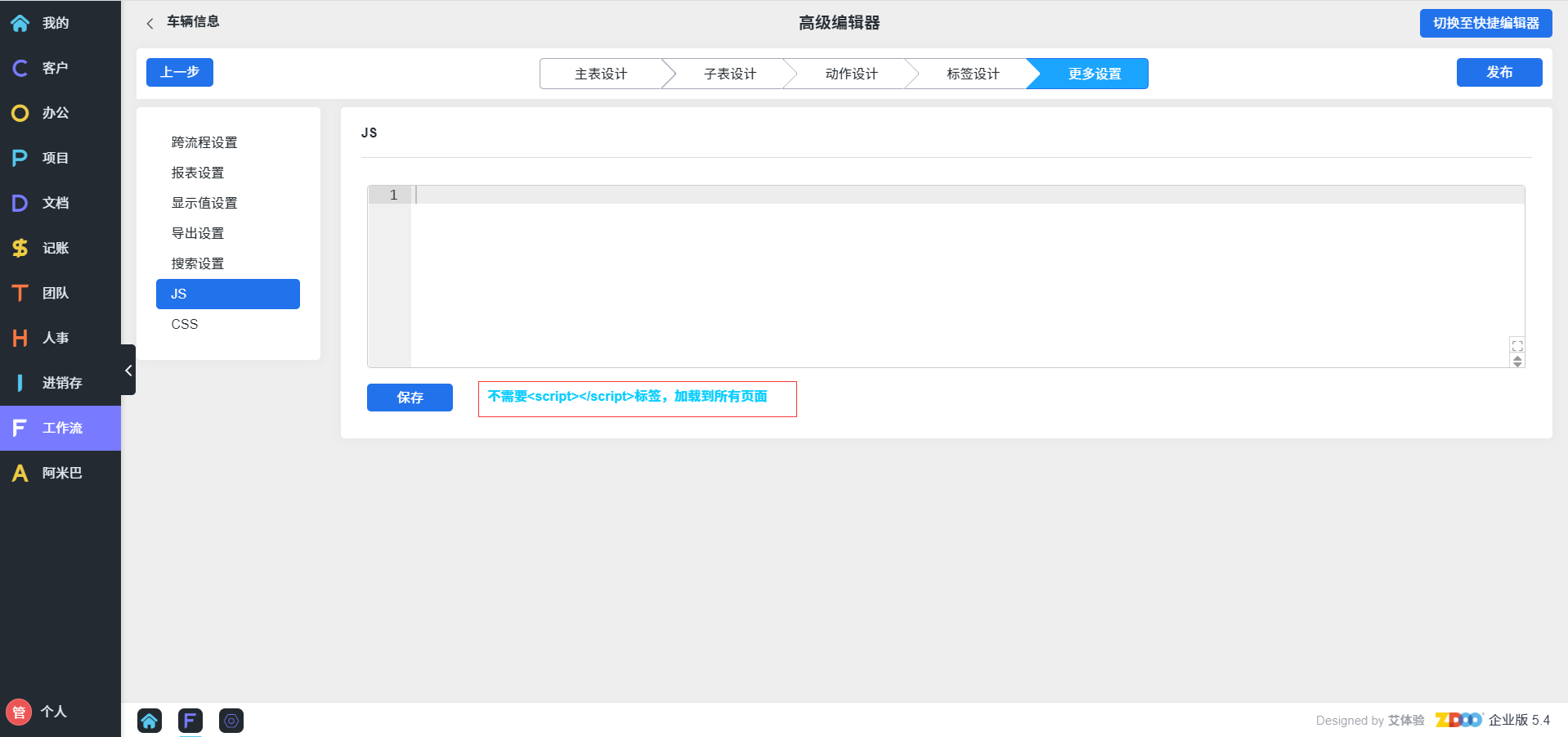Screen dimensions: 1568x737
Task: Click 切换至快捷编辑器 button
Action: click(1485, 23)
